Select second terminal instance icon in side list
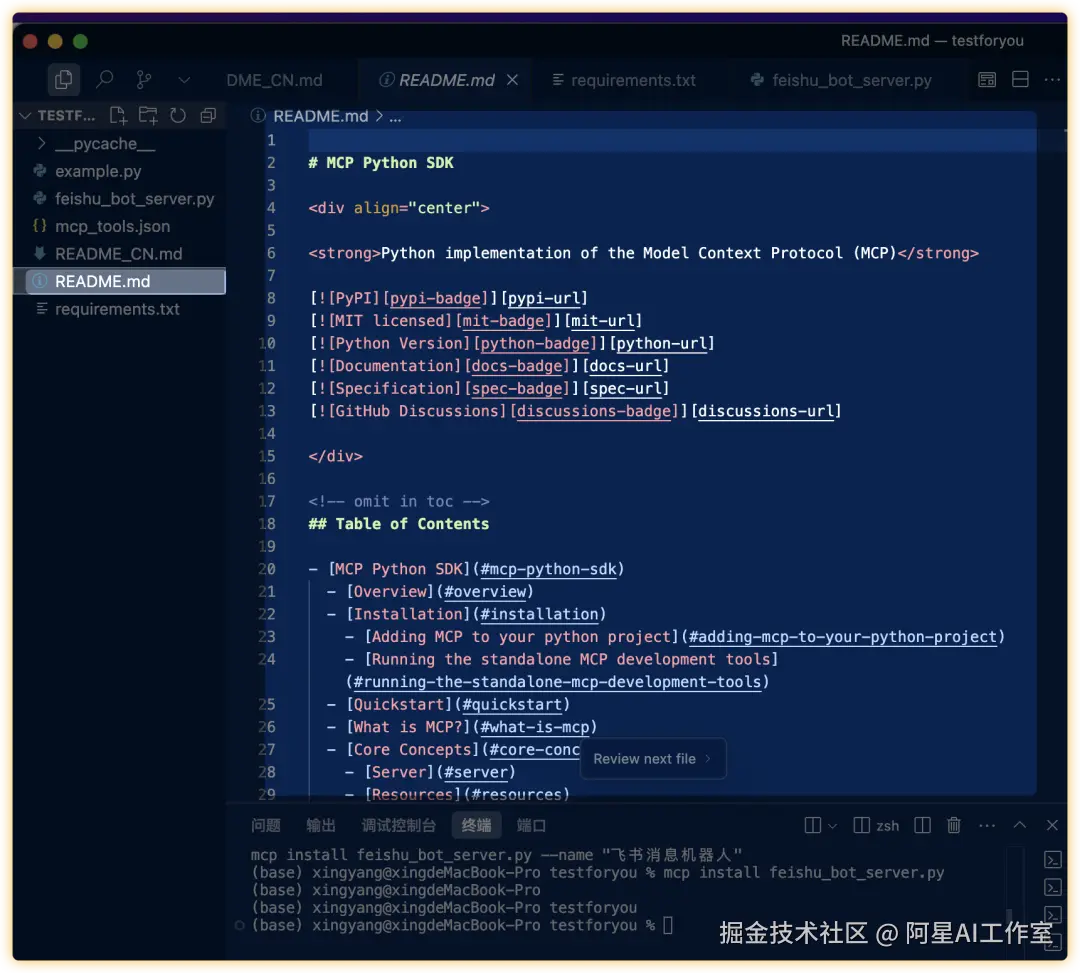The height and width of the screenshot is (973, 1080). [1052, 887]
